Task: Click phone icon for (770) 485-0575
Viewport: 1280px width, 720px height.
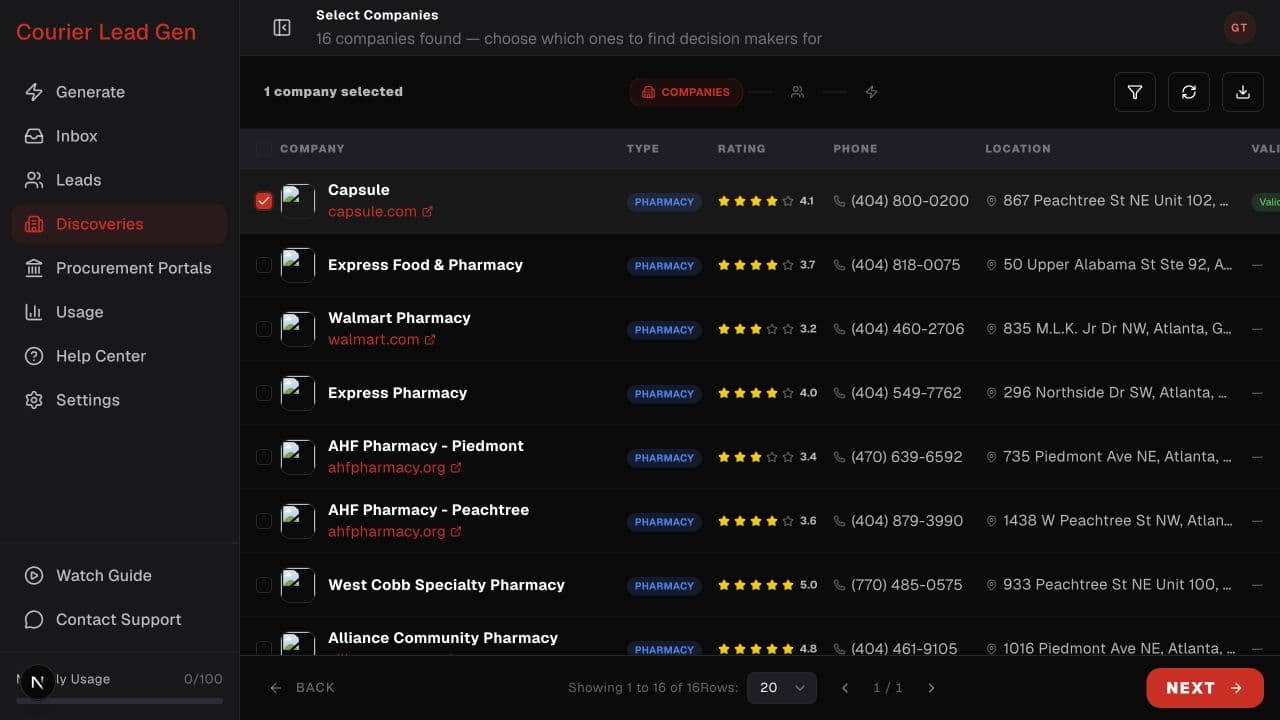Action: (x=839, y=585)
